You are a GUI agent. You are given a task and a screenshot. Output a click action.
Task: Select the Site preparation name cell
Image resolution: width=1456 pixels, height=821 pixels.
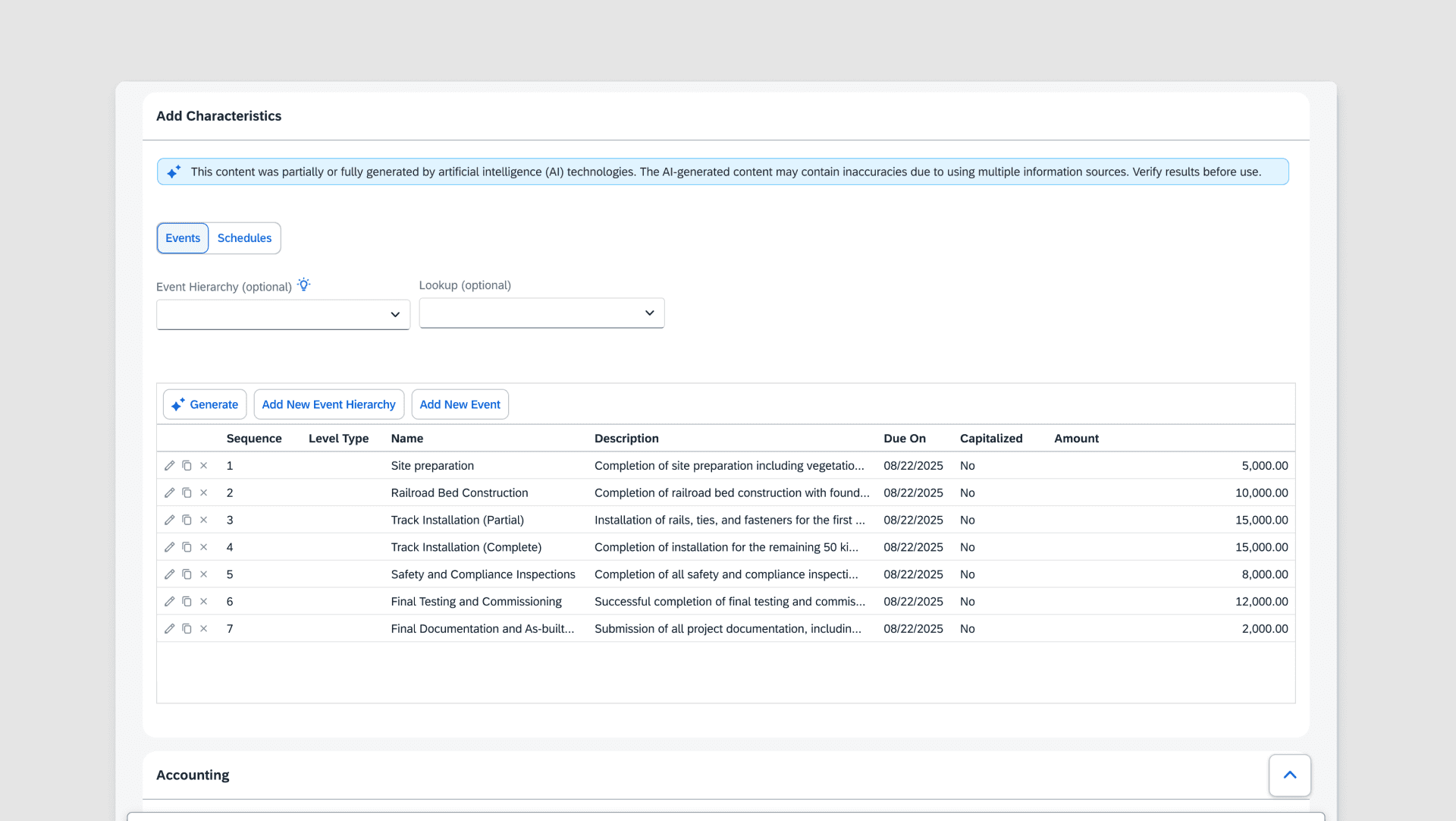coord(432,465)
